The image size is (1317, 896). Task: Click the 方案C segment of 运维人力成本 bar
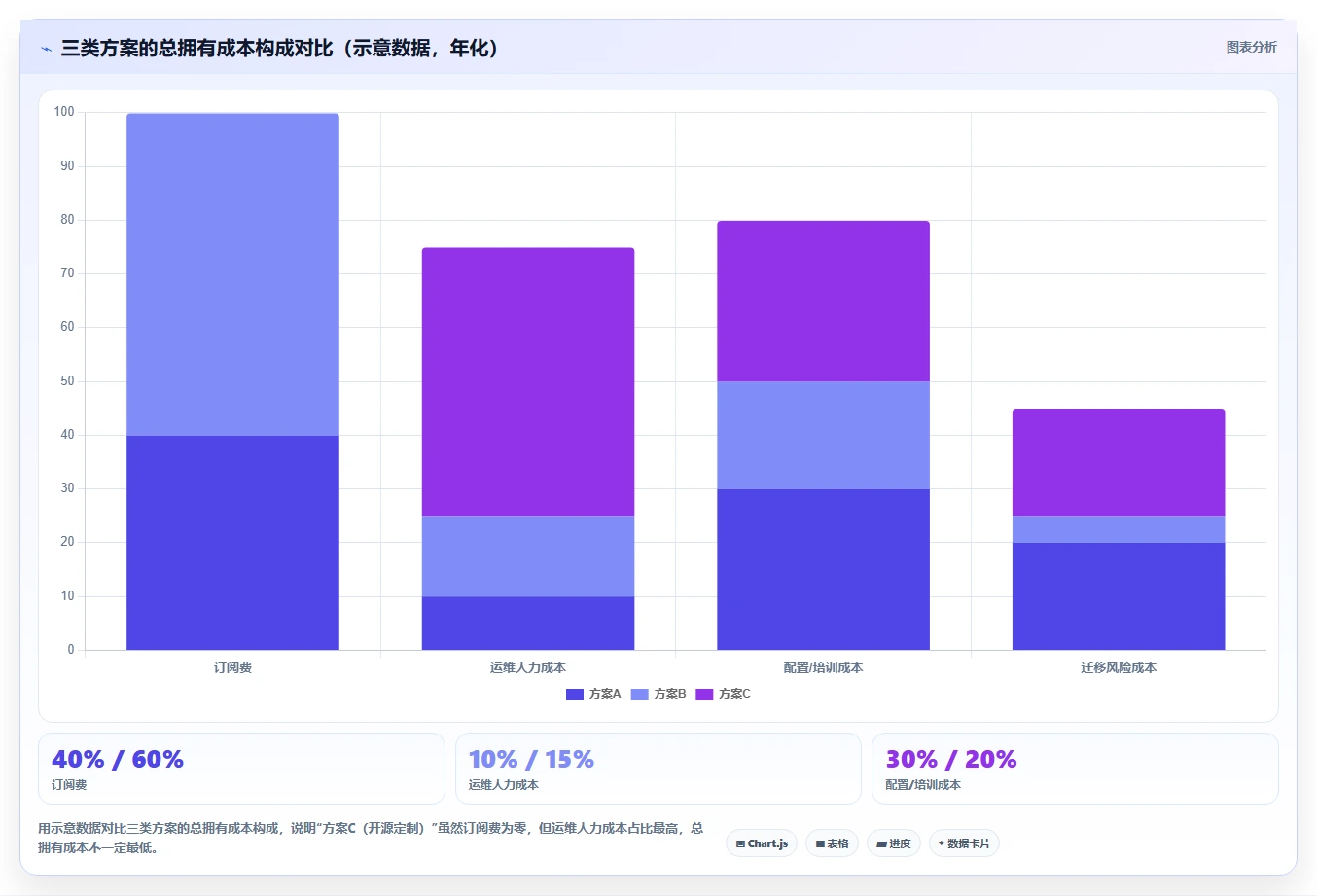(x=528, y=381)
